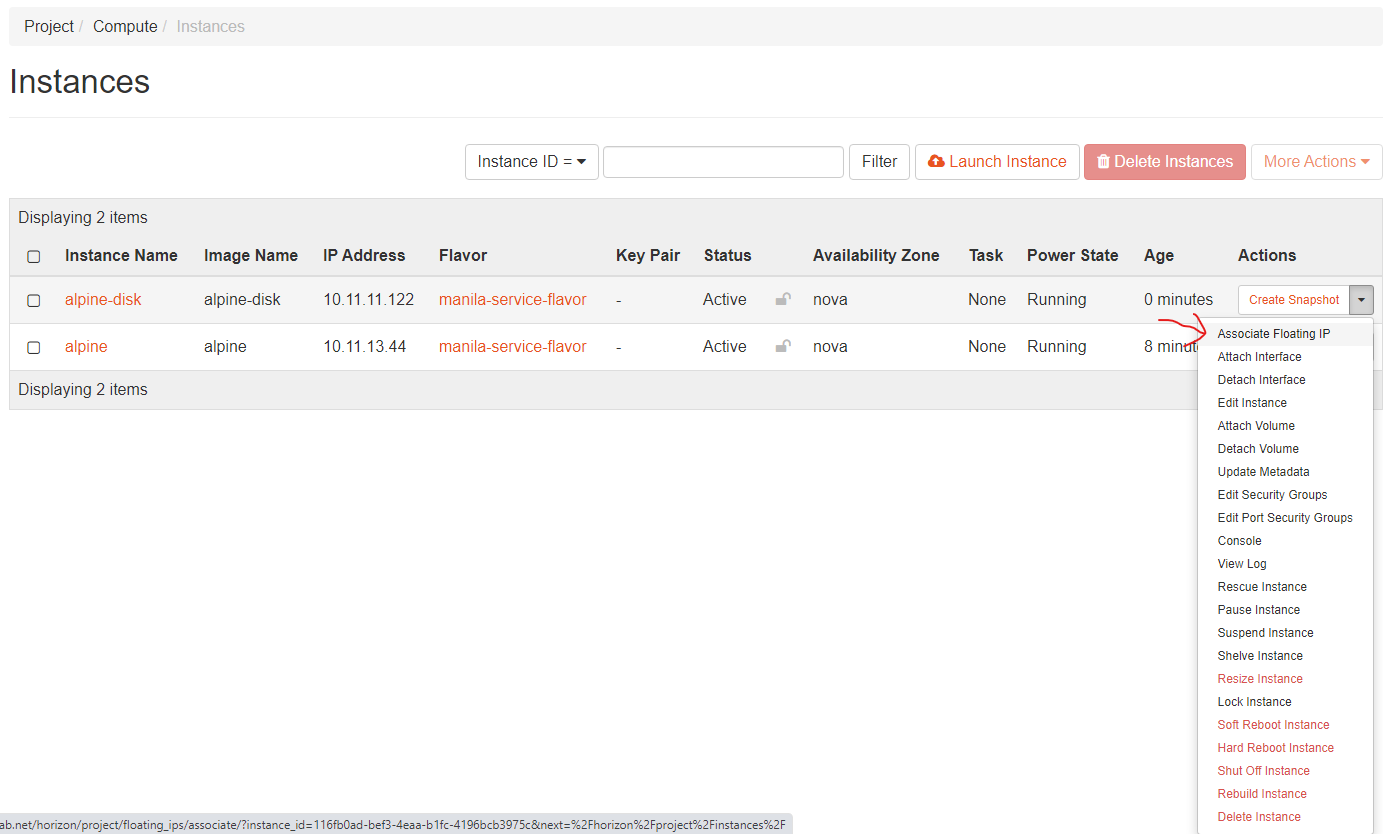Viewport: 1383px width, 834px height.
Task: Open the alpine-disk instance link
Action: click(x=103, y=300)
